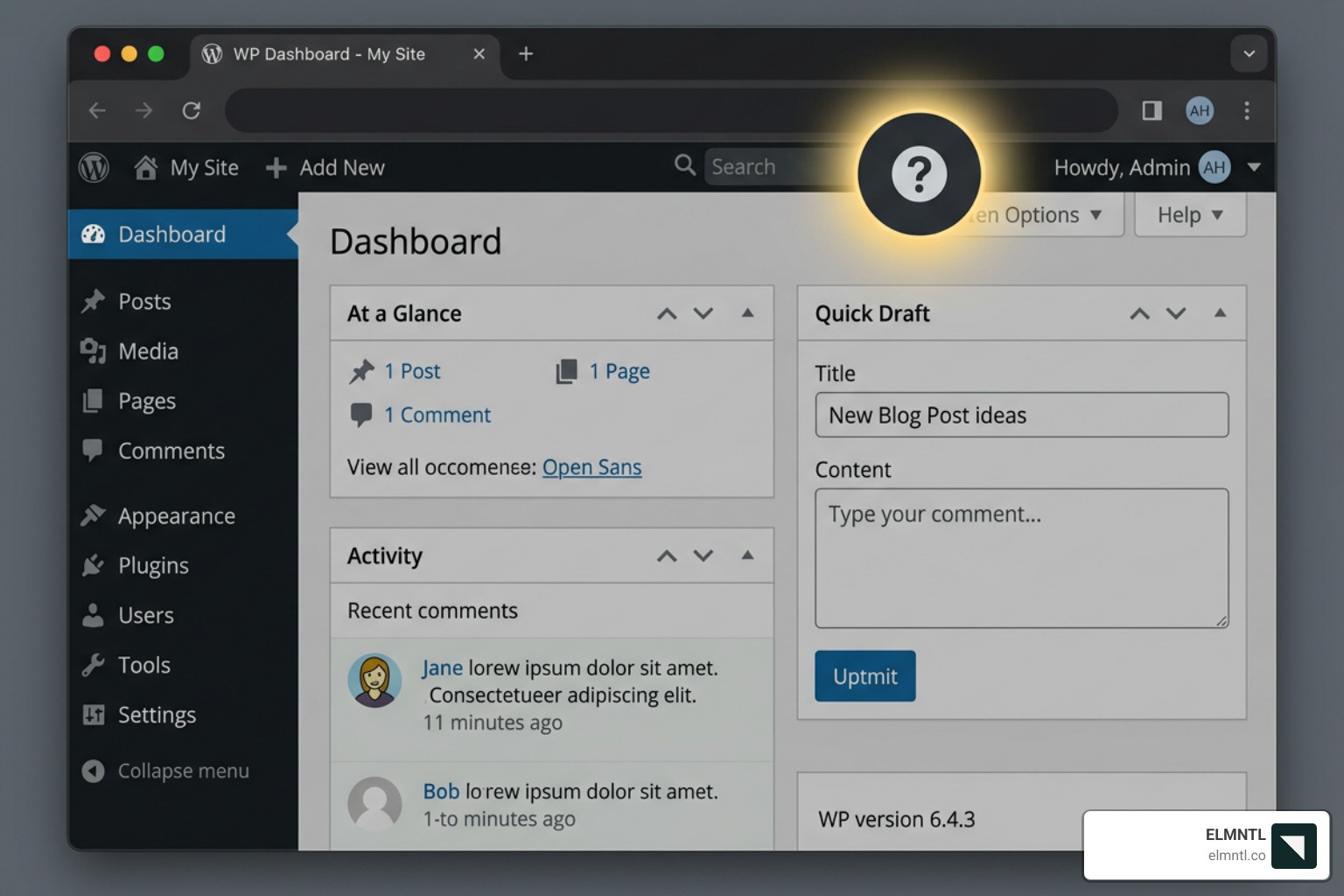
Task: Click the Appearance paintbrush icon
Action: coord(93,515)
